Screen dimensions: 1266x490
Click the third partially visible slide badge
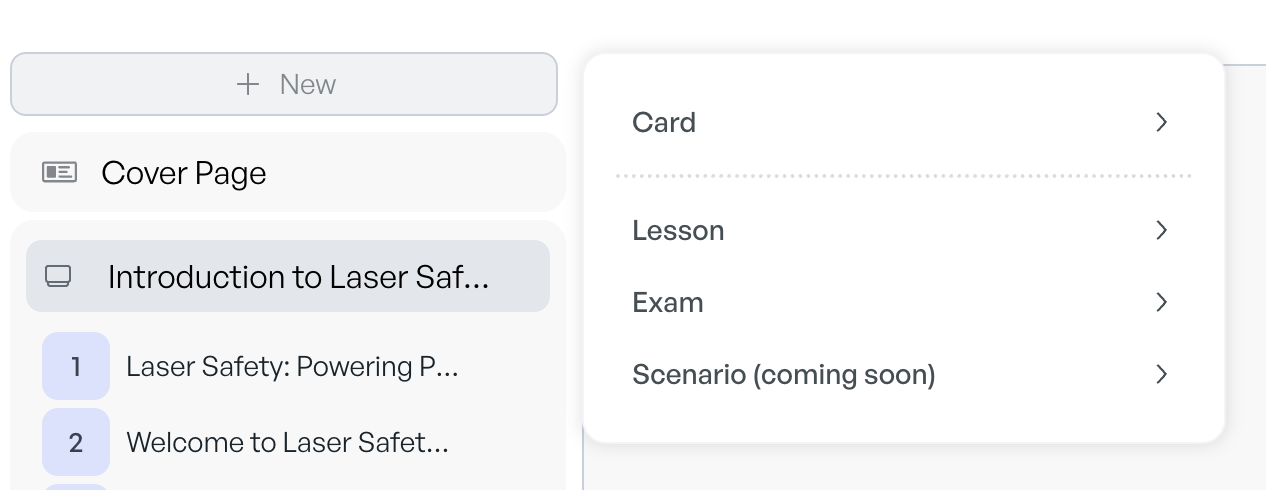[76, 487]
